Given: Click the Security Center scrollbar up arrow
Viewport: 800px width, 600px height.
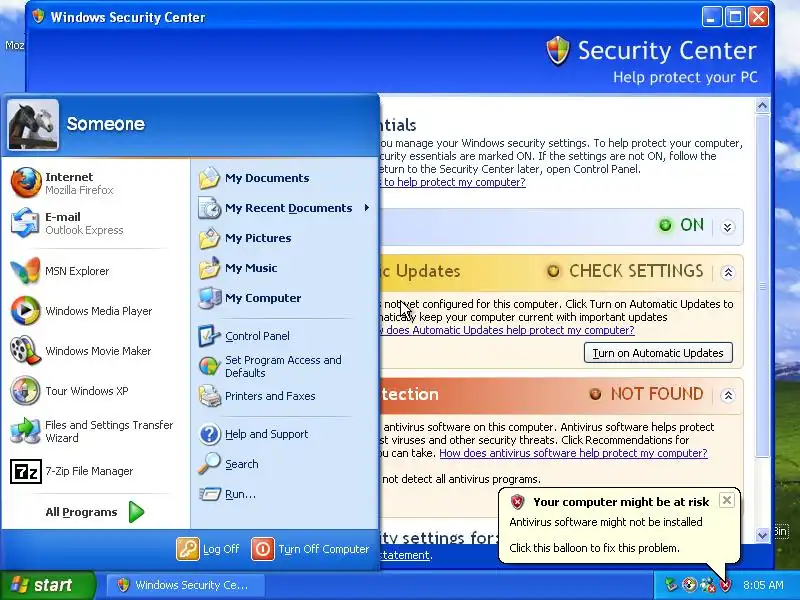Looking at the screenshot, I should click(x=762, y=106).
